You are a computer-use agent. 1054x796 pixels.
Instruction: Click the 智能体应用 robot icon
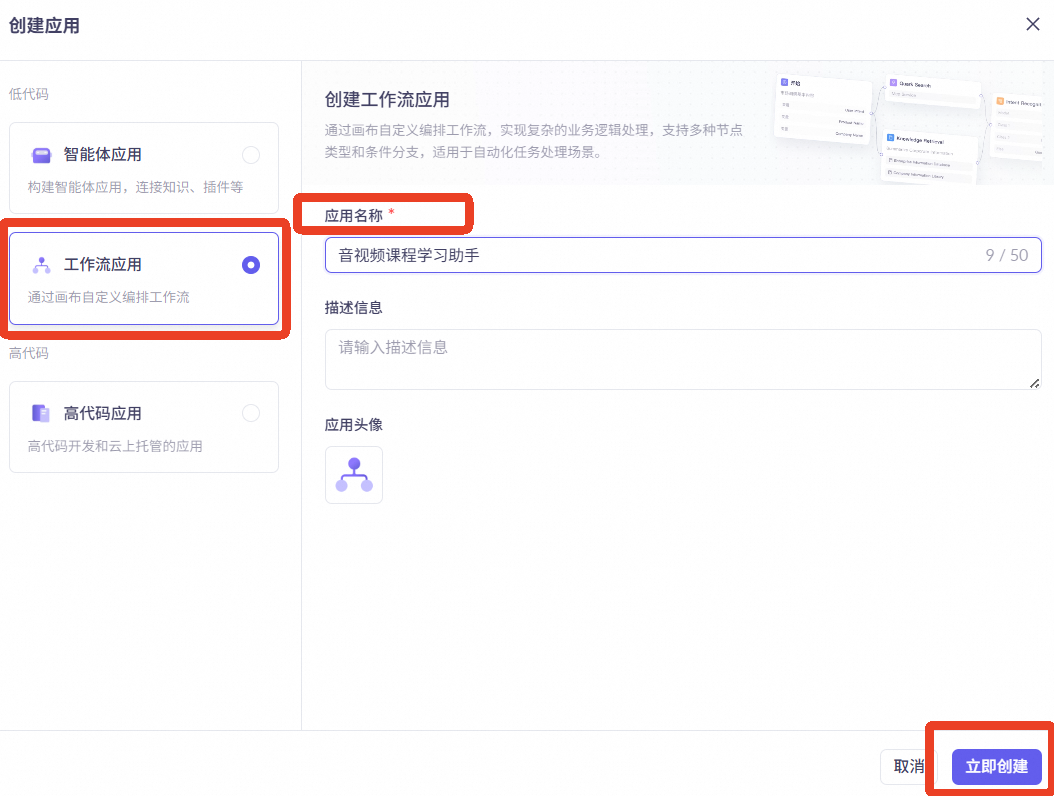point(41,155)
